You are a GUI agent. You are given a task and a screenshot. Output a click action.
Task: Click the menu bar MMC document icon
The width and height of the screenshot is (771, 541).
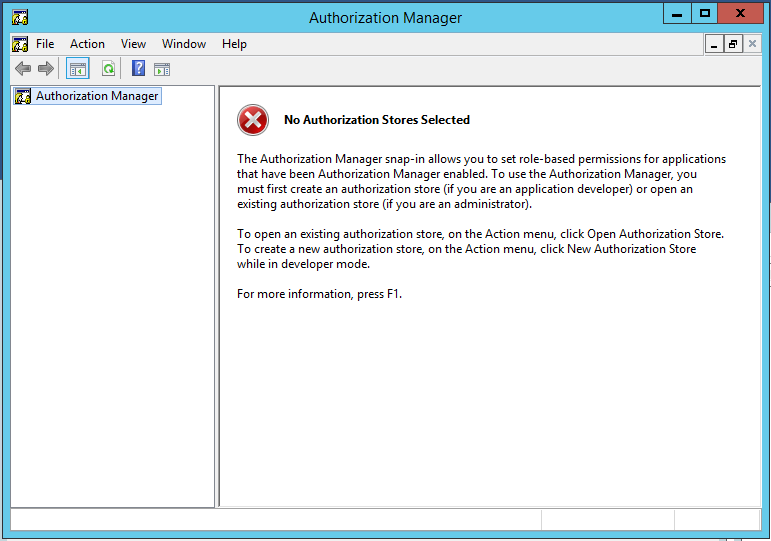(20, 44)
